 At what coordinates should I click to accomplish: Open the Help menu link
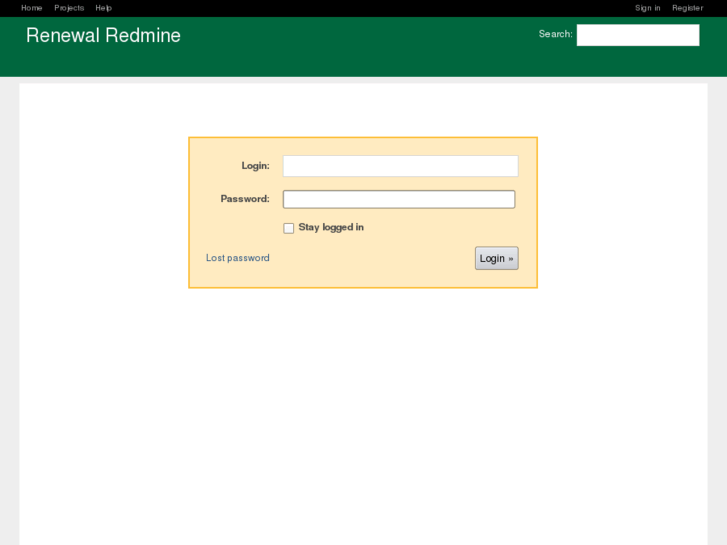click(103, 8)
